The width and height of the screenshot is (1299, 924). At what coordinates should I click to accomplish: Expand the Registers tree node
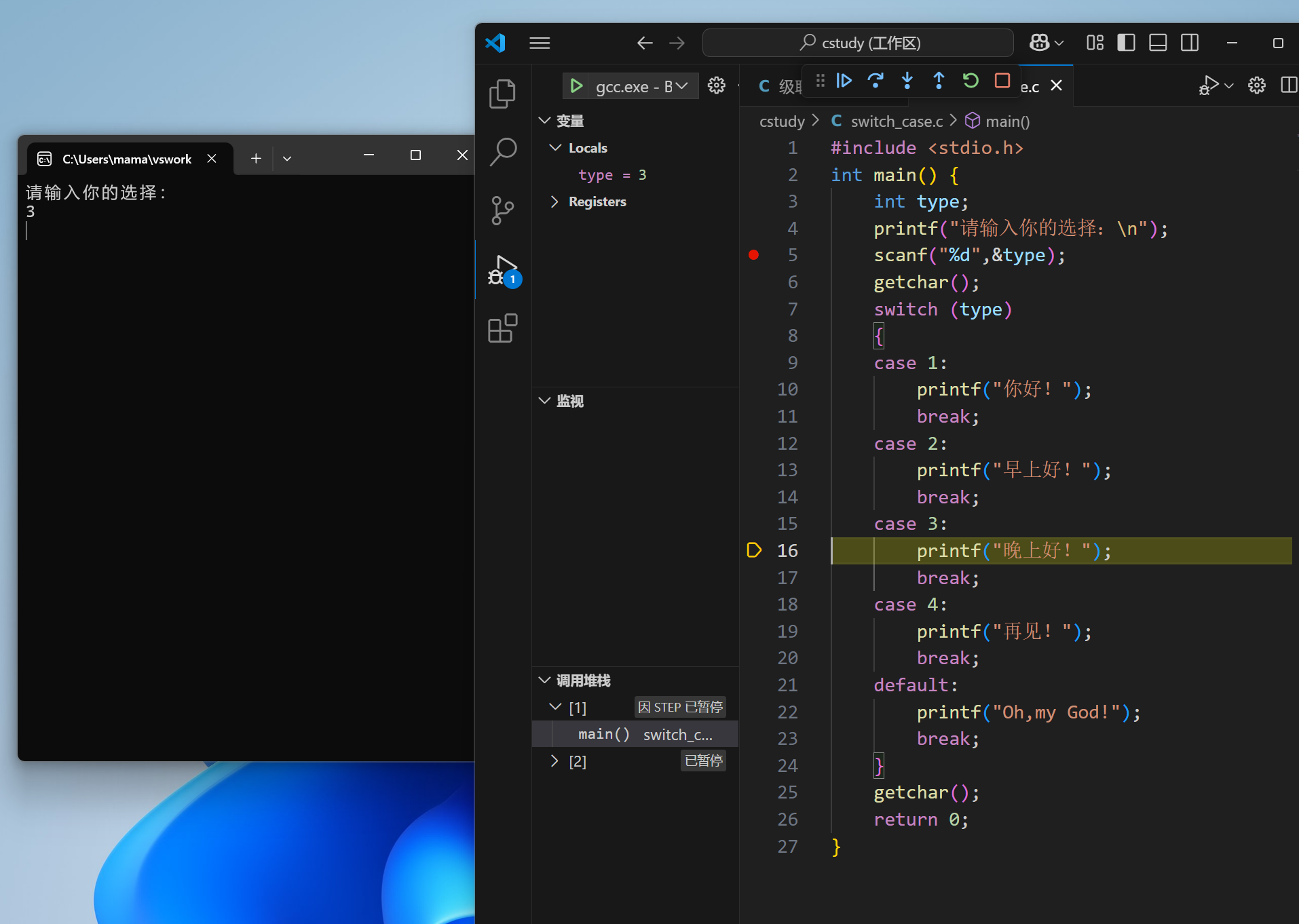pyautogui.click(x=555, y=201)
